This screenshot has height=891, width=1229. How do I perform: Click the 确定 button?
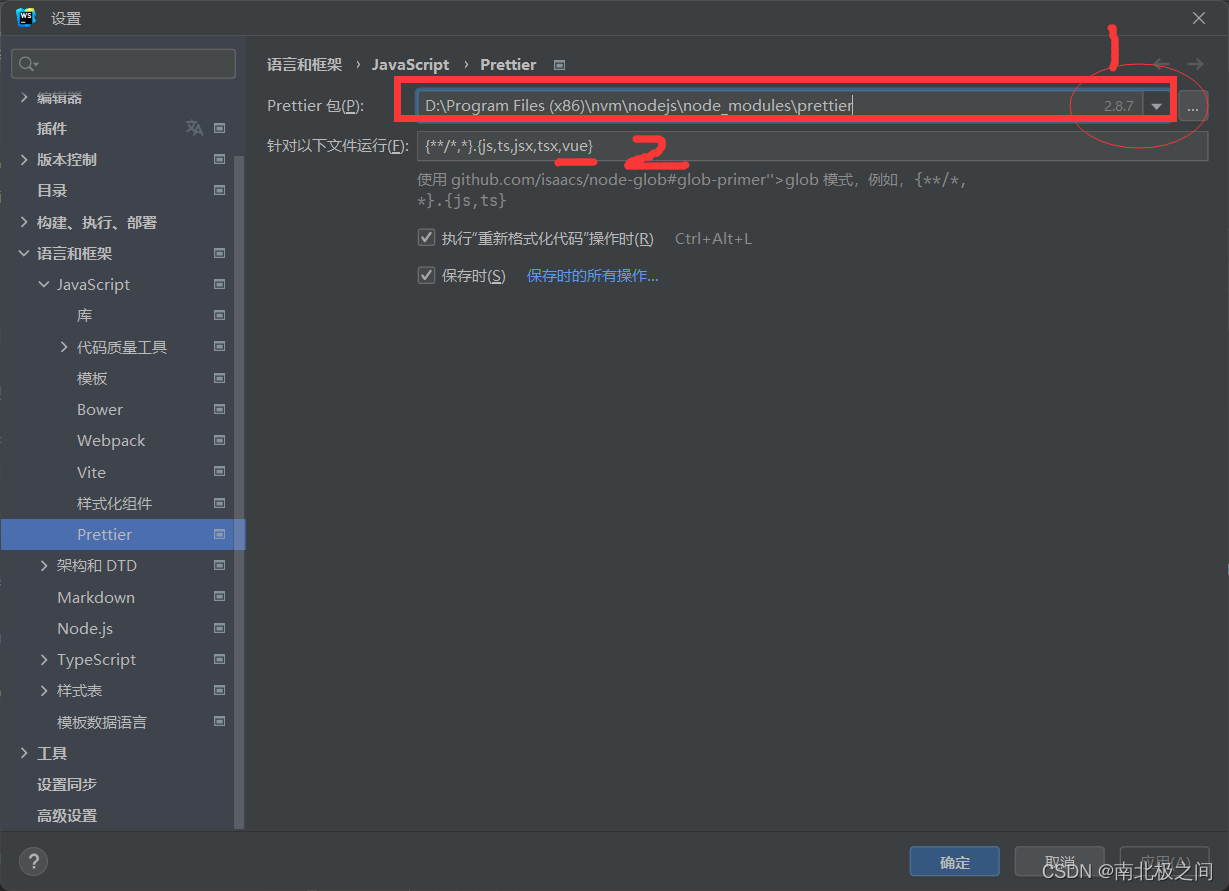pyautogui.click(x=955, y=862)
